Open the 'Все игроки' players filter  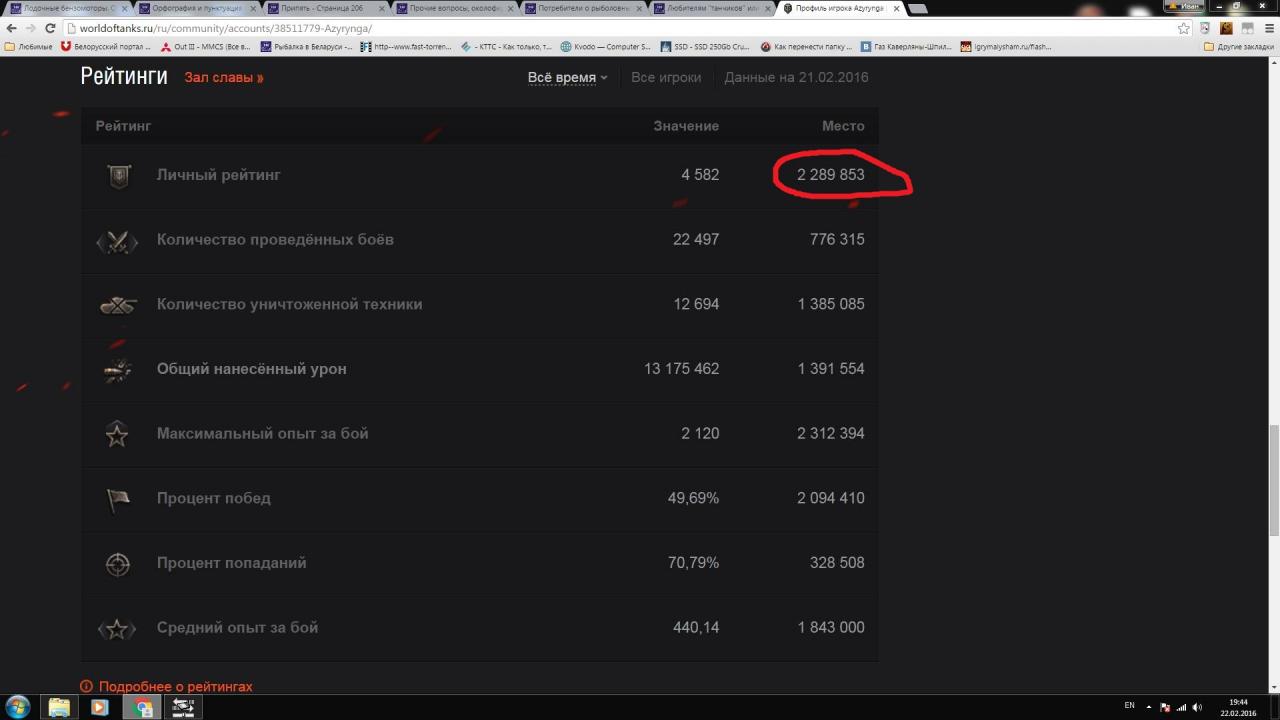point(666,78)
